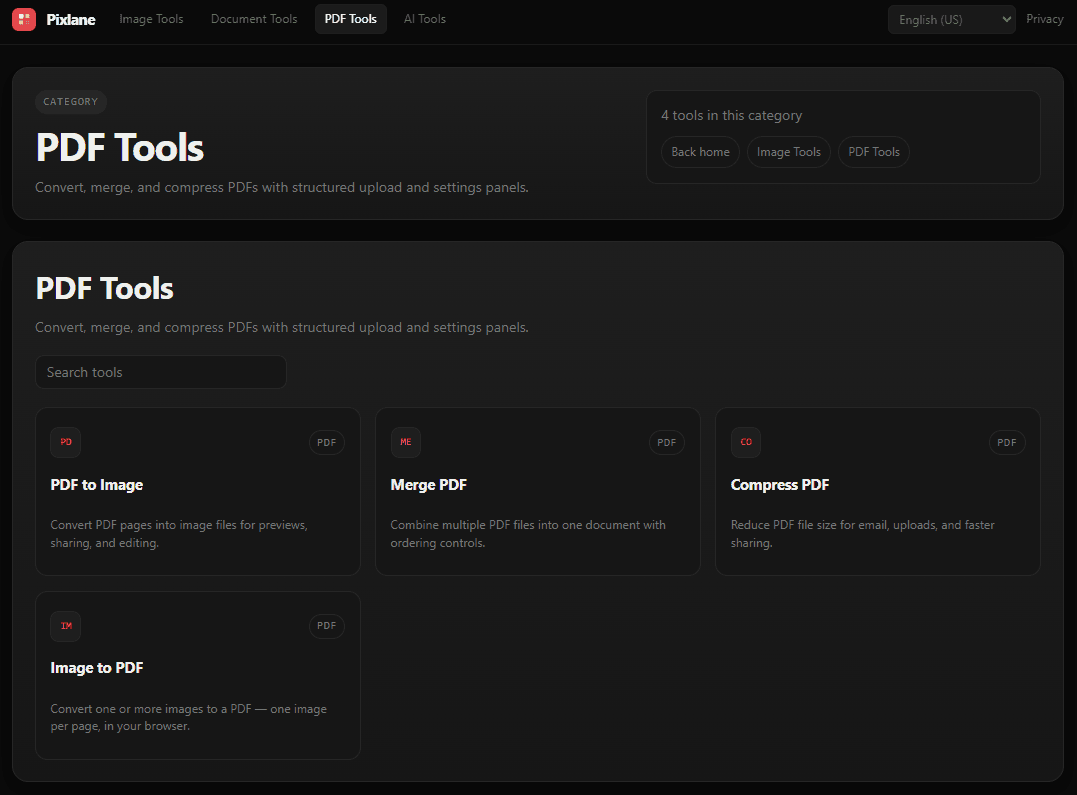Click the Compress PDF tool icon

tap(745, 442)
